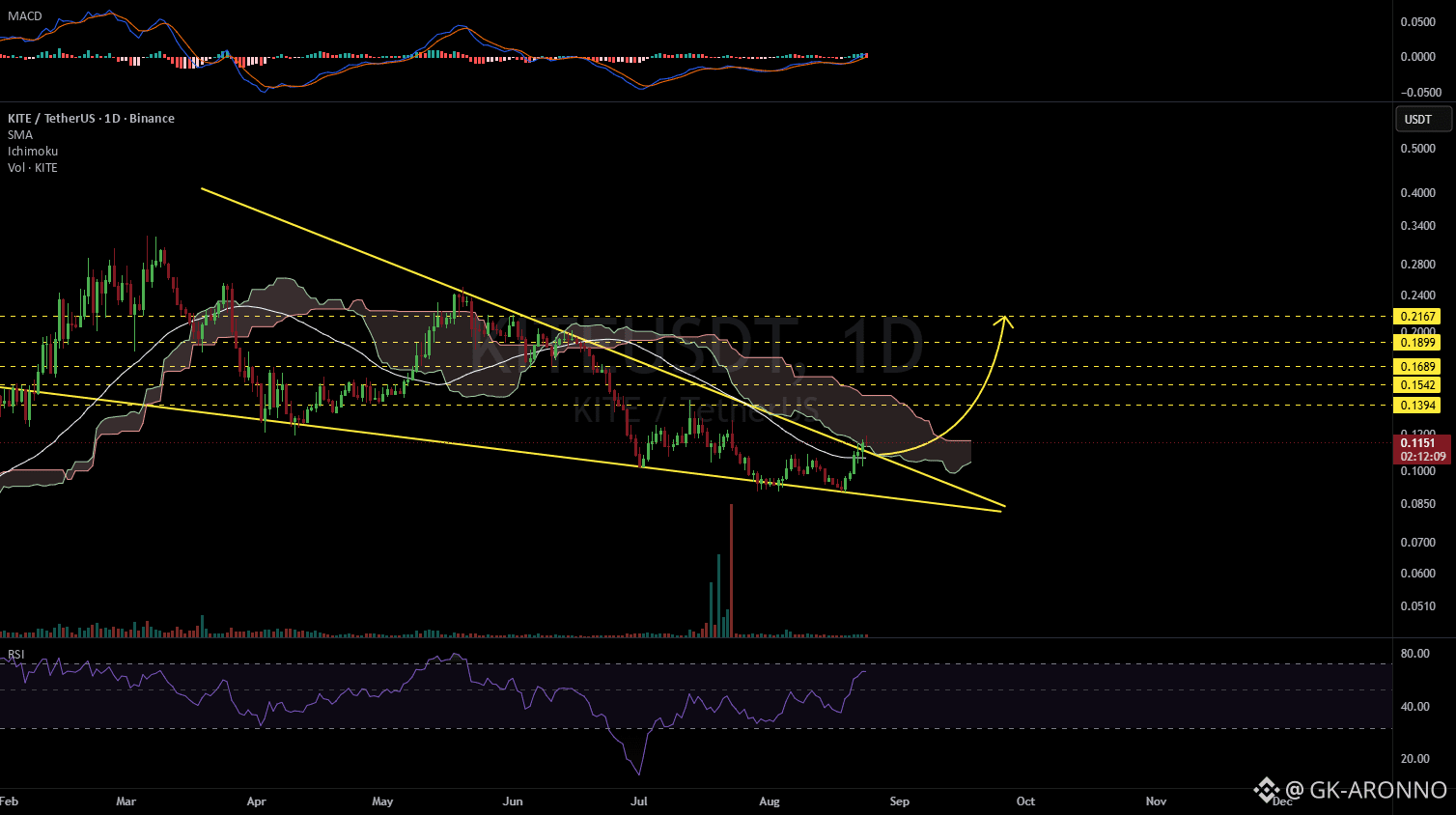Click the 20.00 value on RSI axis

1415,759
